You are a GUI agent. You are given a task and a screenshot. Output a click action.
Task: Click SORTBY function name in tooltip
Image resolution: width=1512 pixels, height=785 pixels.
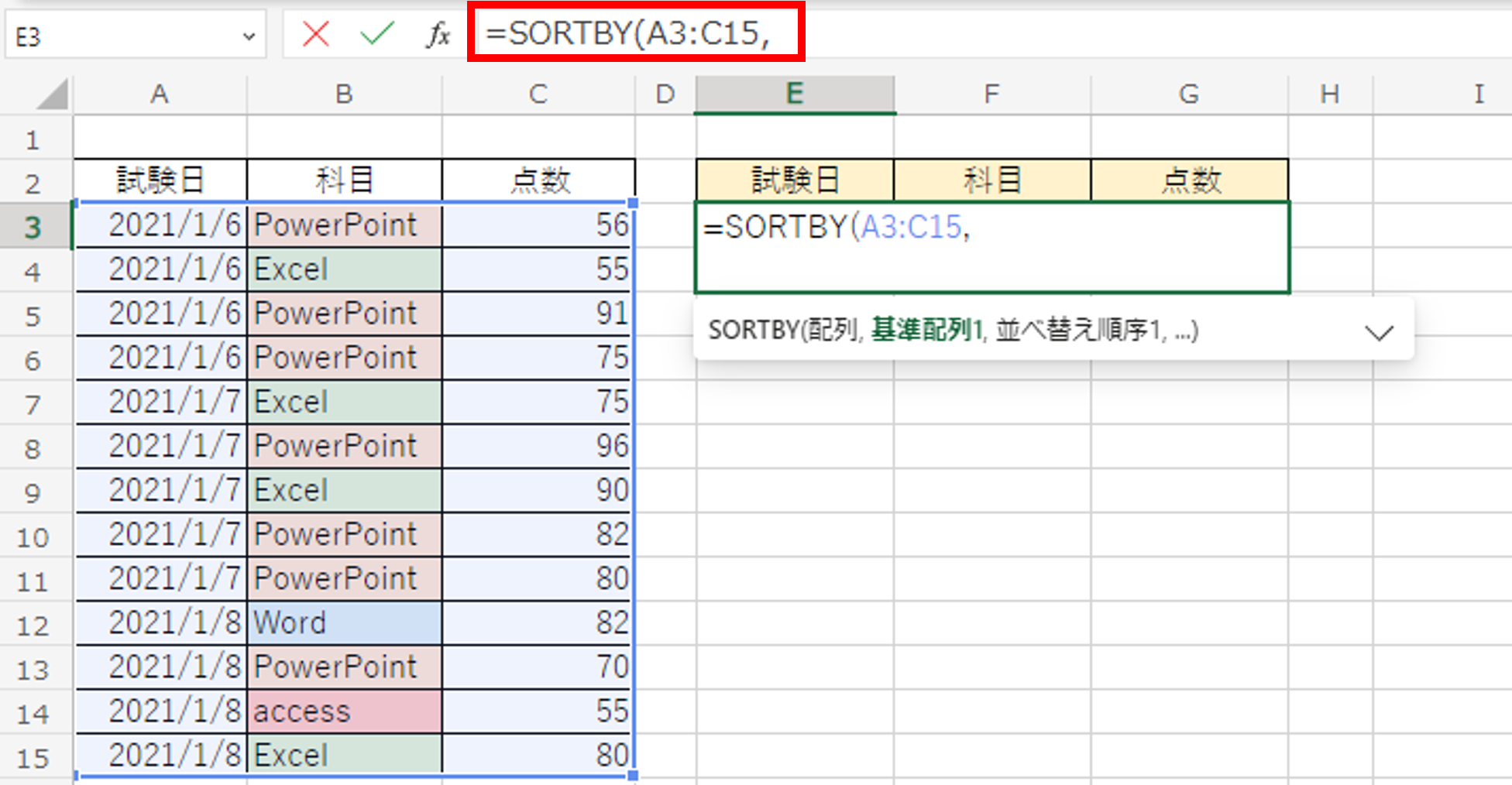[753, 331]
